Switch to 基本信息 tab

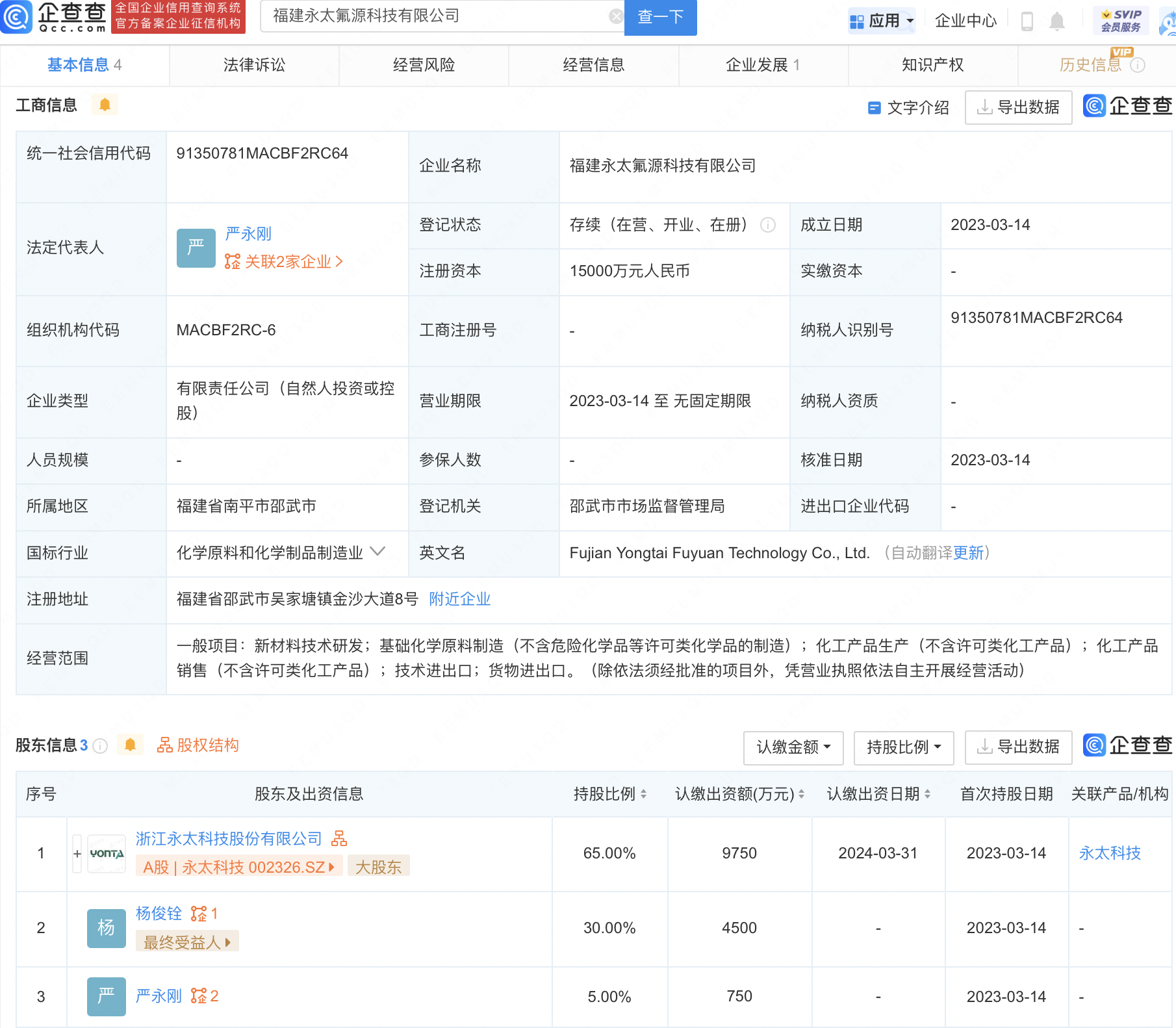pos(84,65)
